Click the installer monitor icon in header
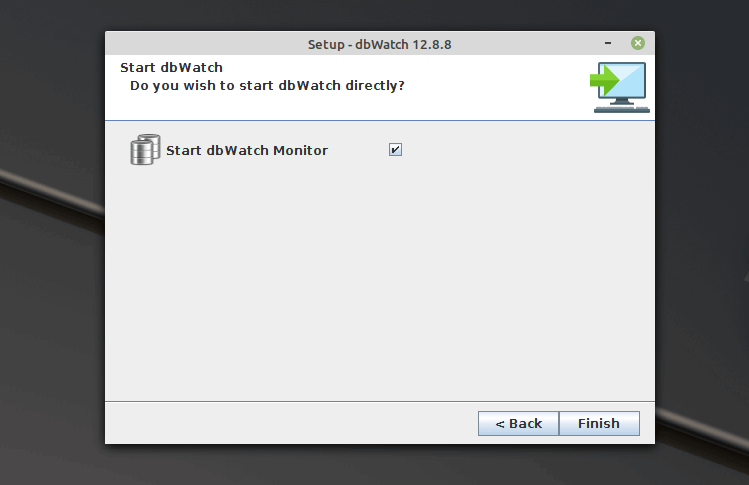This screenshot has height=485, width=749. [x=620, y=87]
